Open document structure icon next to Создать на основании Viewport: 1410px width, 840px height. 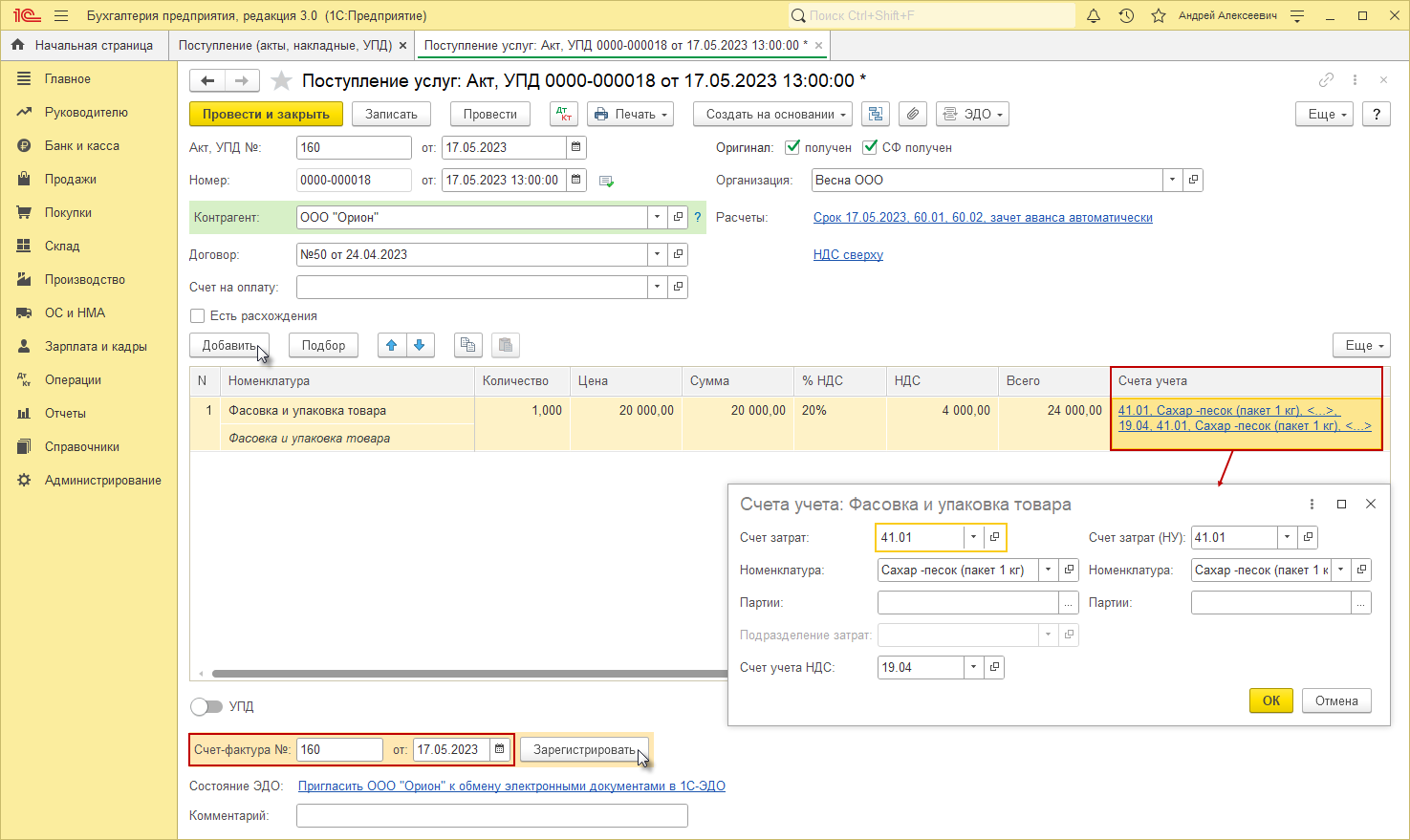876,114
